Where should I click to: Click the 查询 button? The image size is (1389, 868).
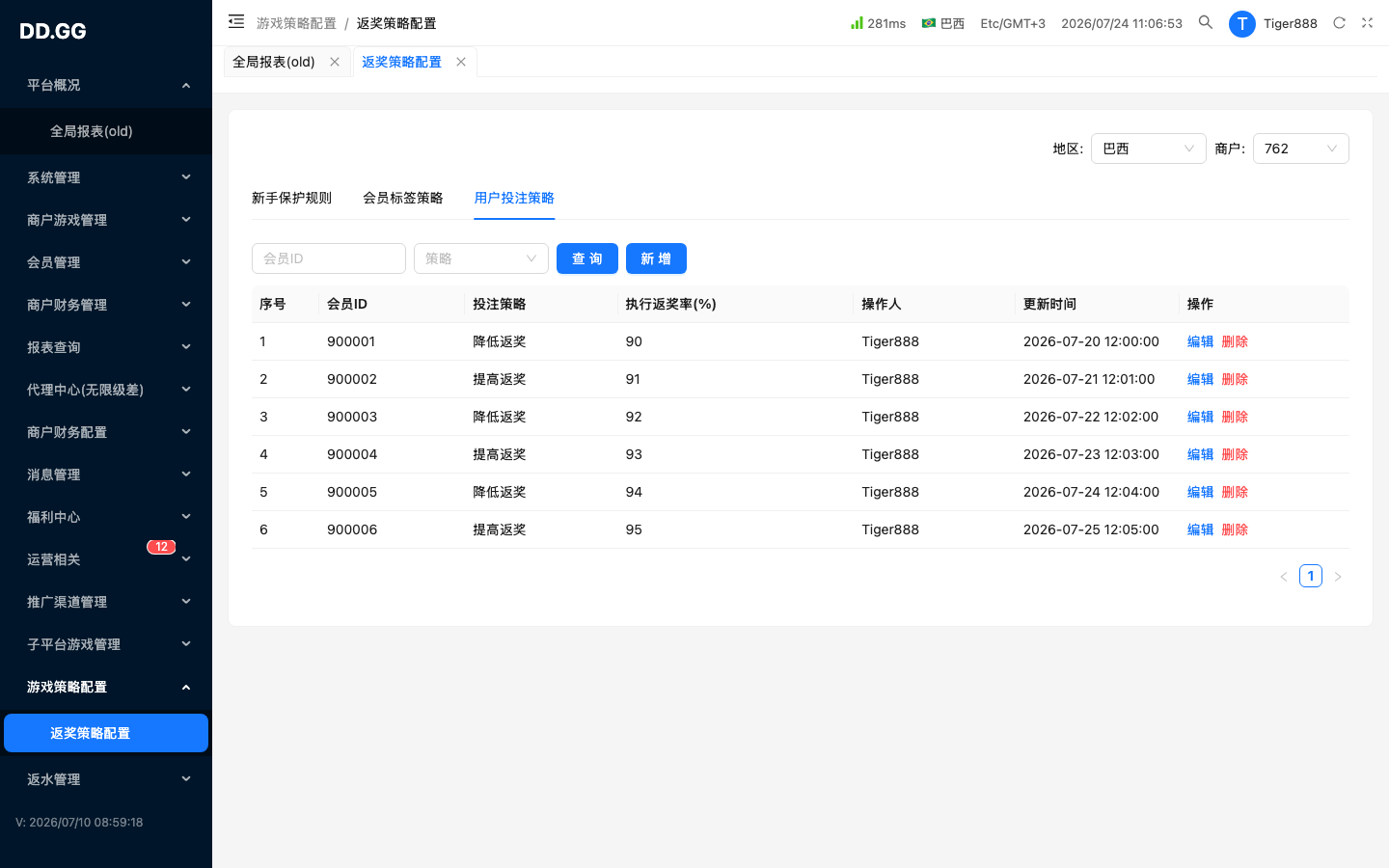[587, 258]
